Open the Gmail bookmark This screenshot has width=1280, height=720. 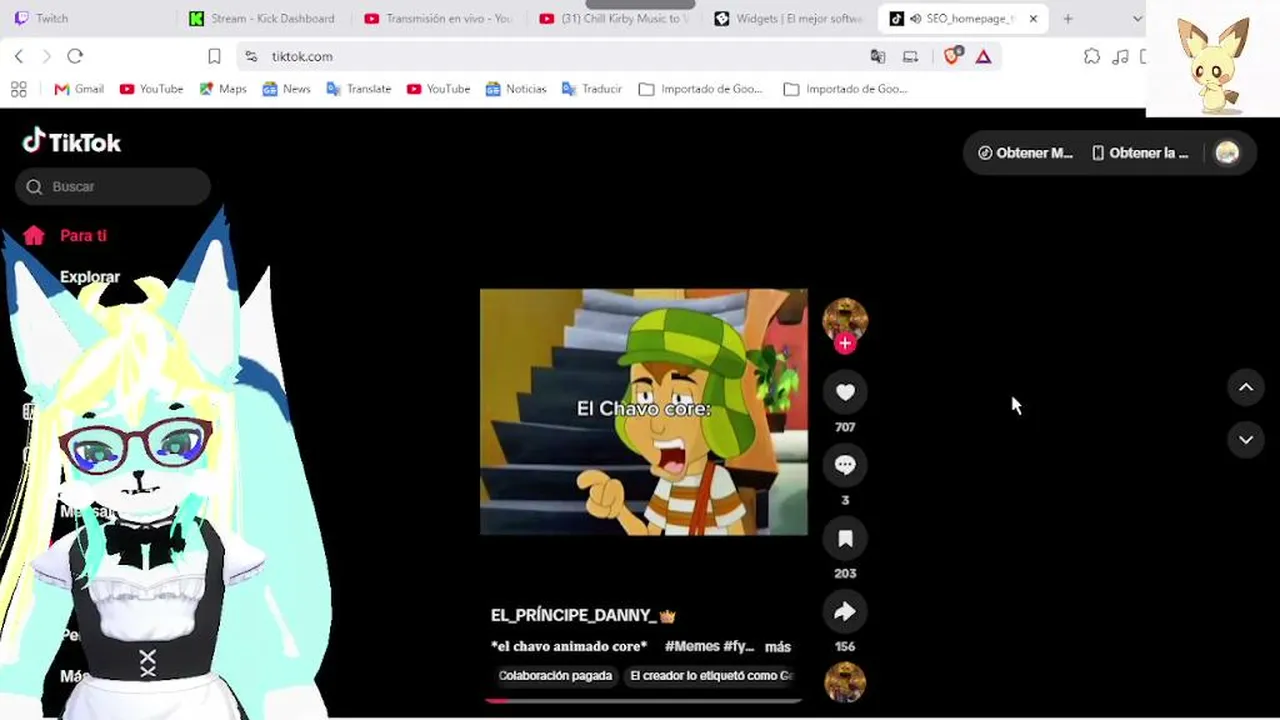point(79,89)
